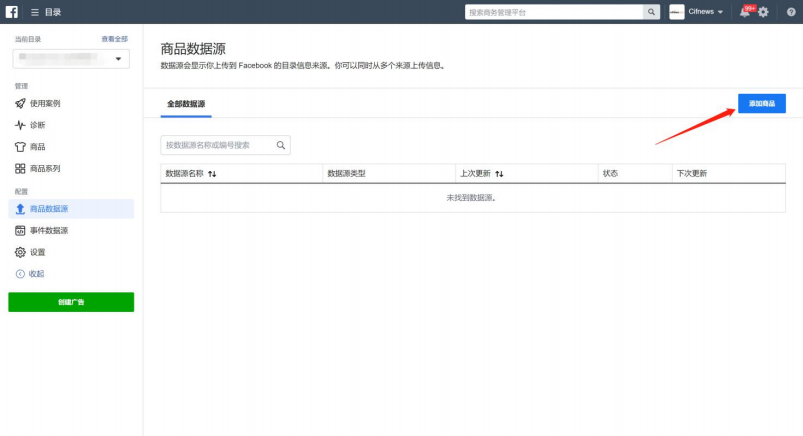Click the 目录 title in top bar

pyautogui.click(x=53, y=12)
